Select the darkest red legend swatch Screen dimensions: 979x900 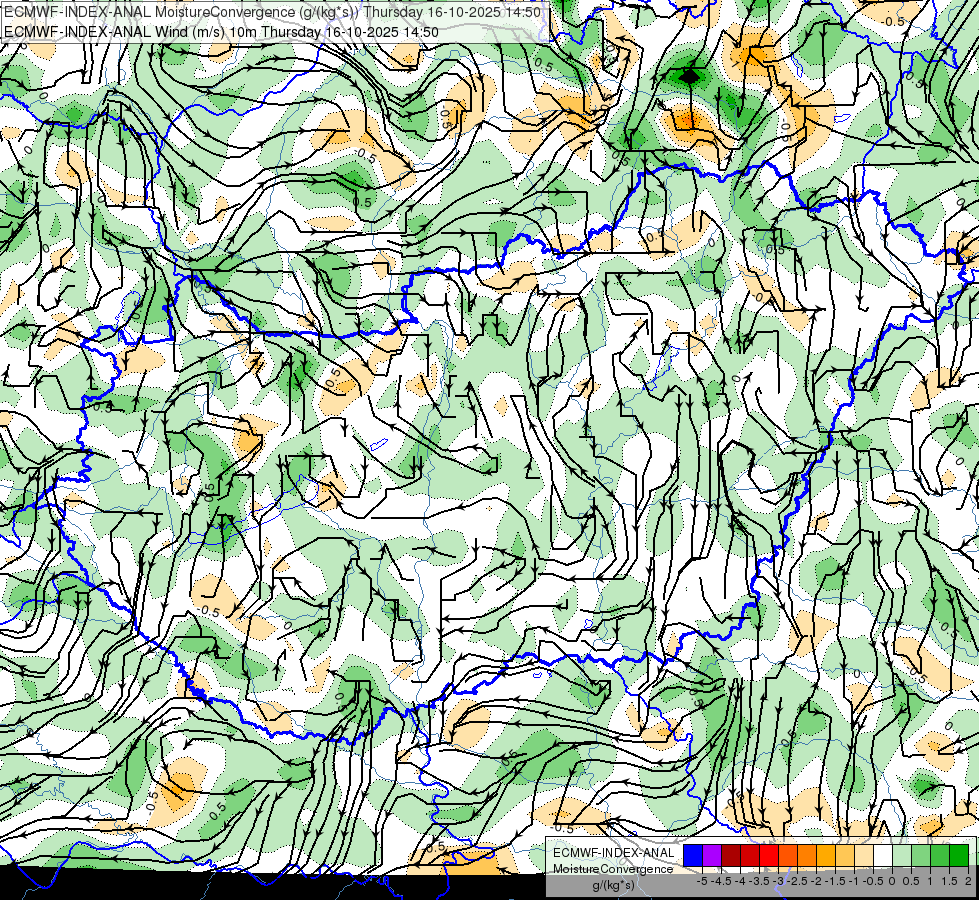point(731,855)
